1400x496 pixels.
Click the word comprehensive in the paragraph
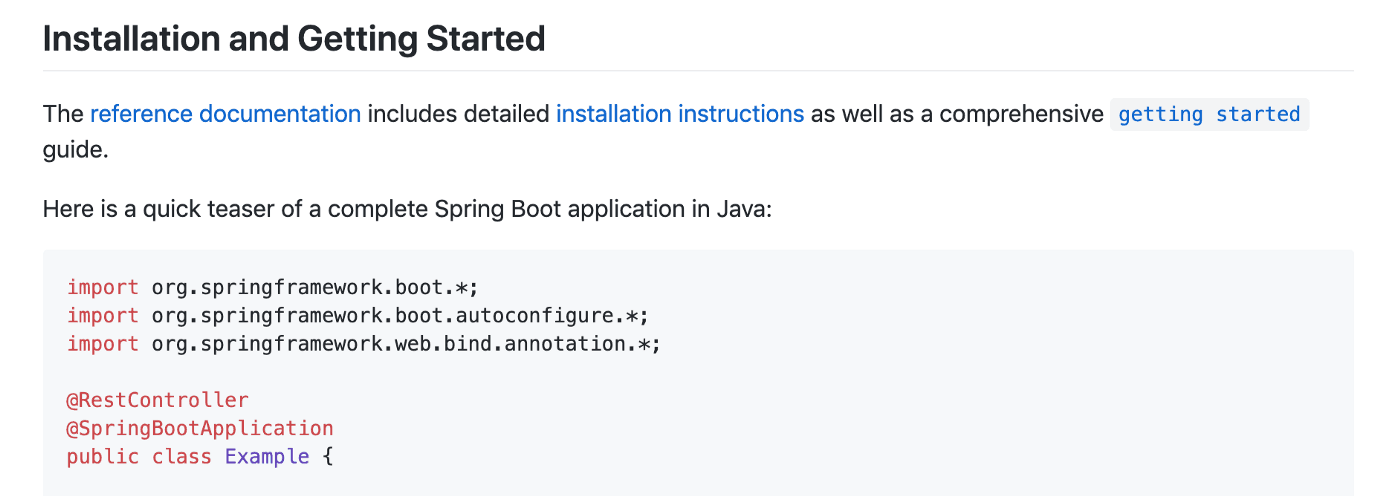point(1021,114)
